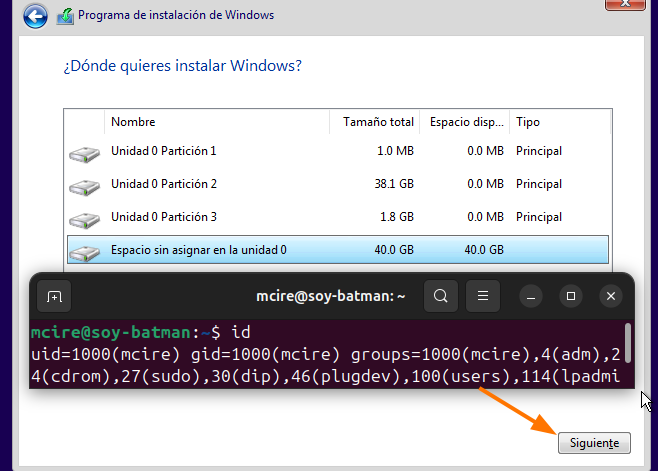Sort by Tipo column header
This screenshot has width=658, height=471.
point(558,122)
